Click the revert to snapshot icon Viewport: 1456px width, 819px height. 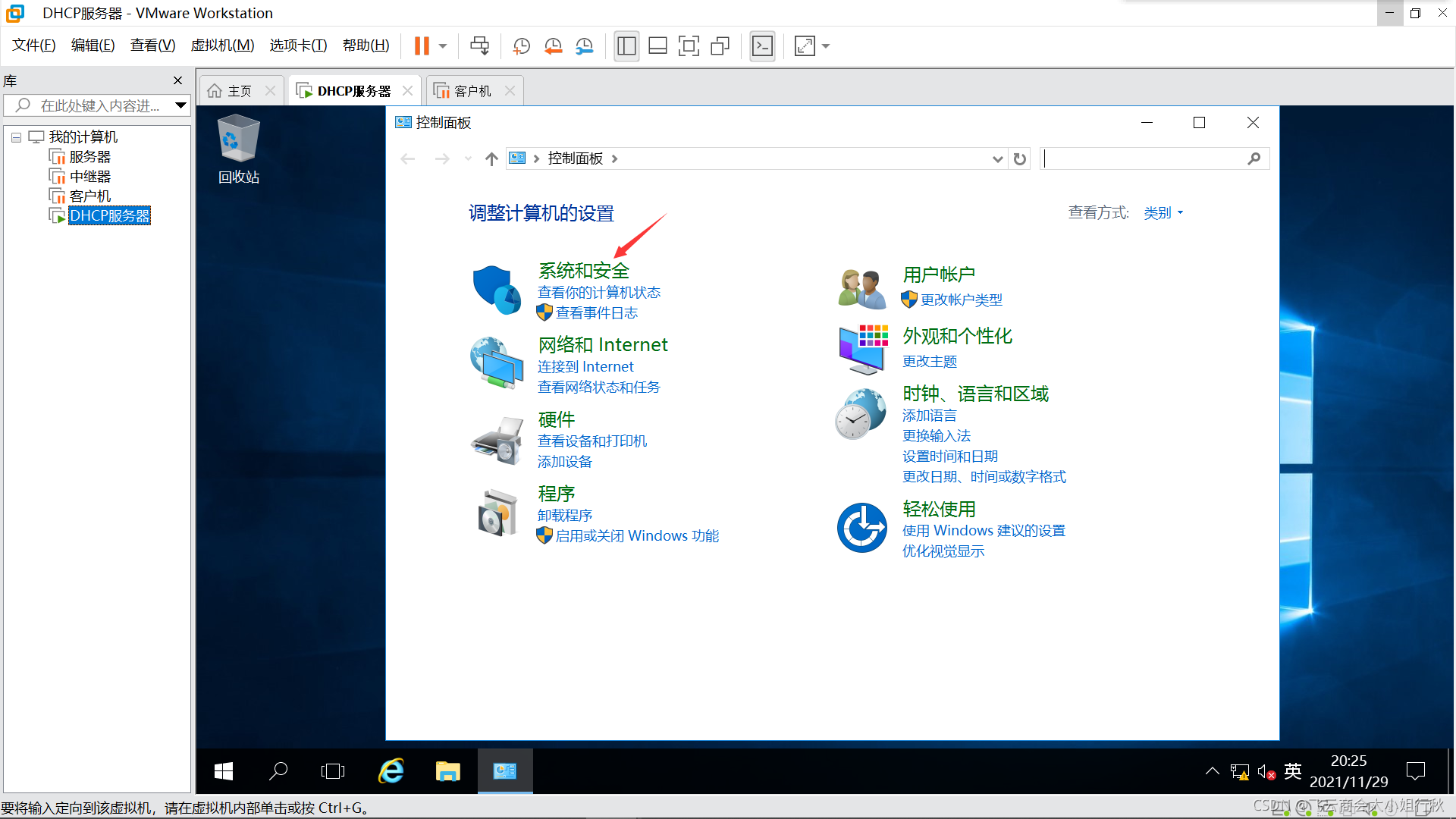[x=553, y=46]
